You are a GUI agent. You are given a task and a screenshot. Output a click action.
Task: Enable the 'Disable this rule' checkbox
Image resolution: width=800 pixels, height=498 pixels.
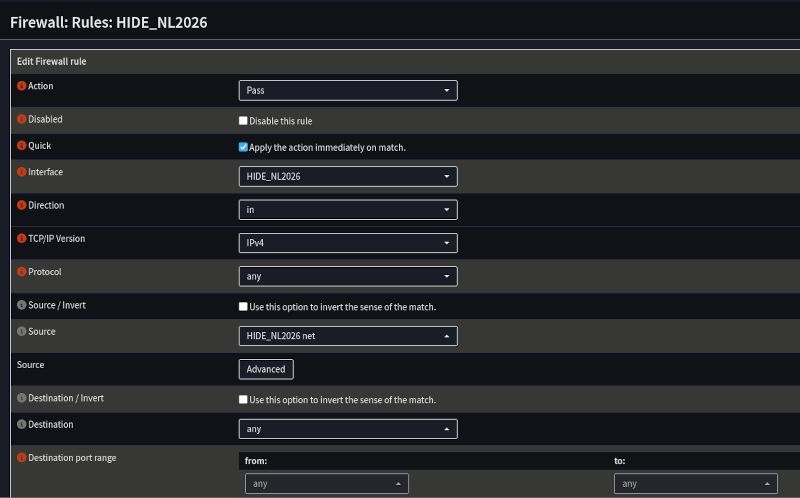coord(243,121)
